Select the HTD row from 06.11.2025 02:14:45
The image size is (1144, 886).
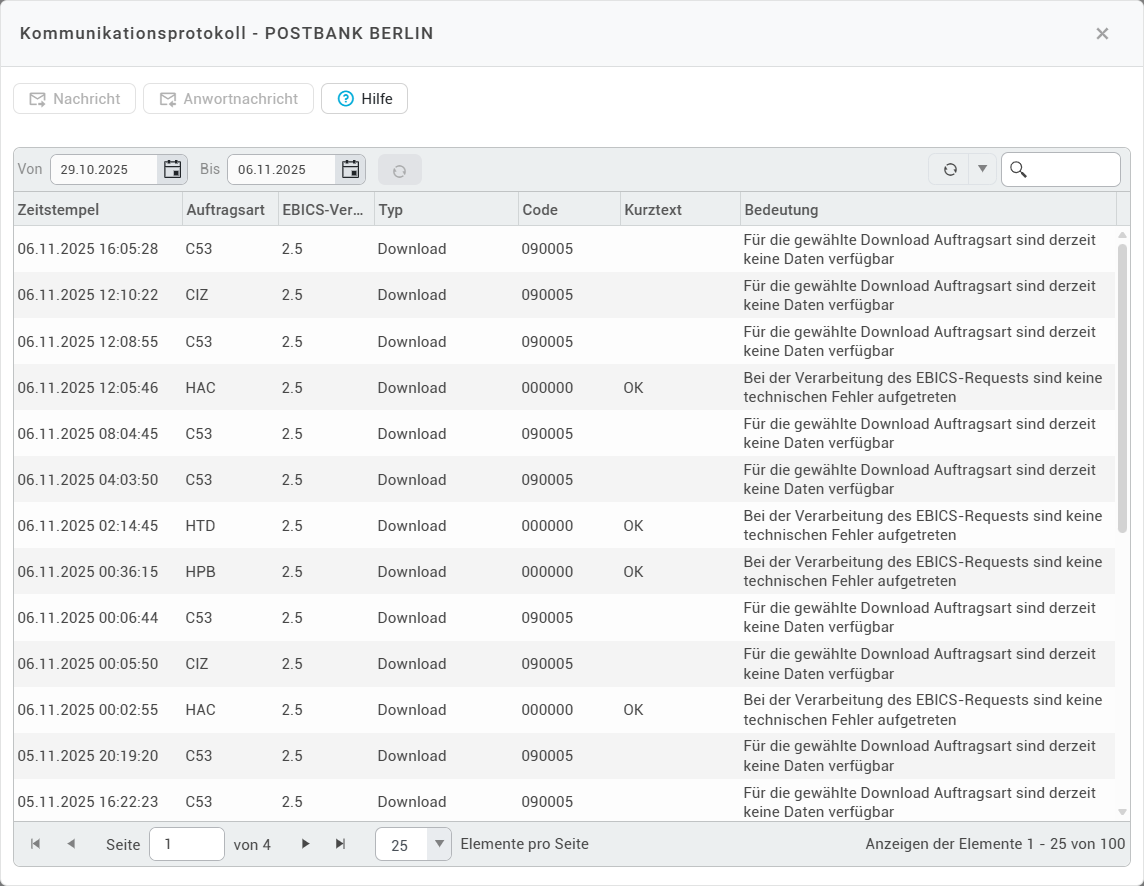click(x=400, y=526)
